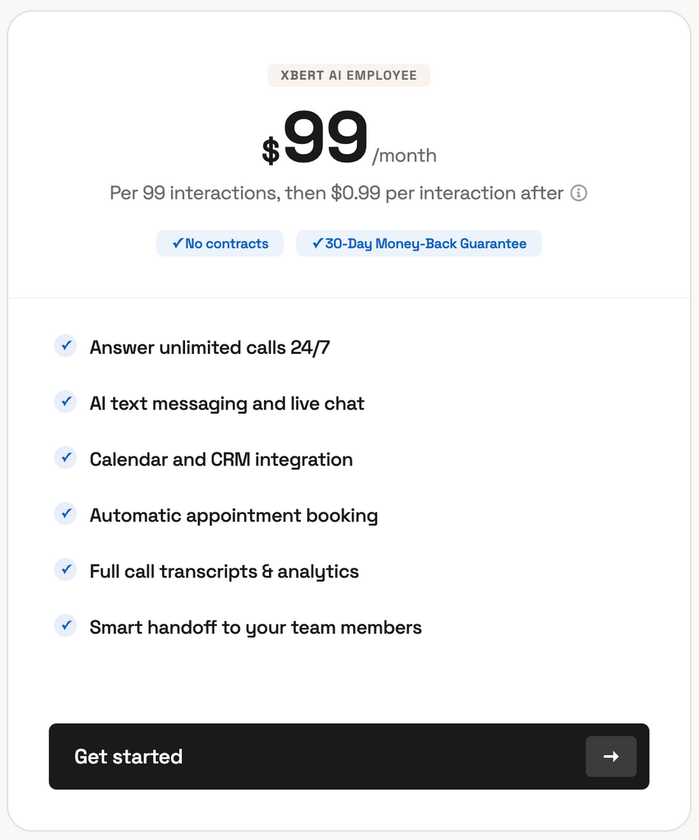The height and width of the screenshot is (840, 699).
Task: Click the XBERT AI EMPLOYEE label
Action: pos(349,75)
